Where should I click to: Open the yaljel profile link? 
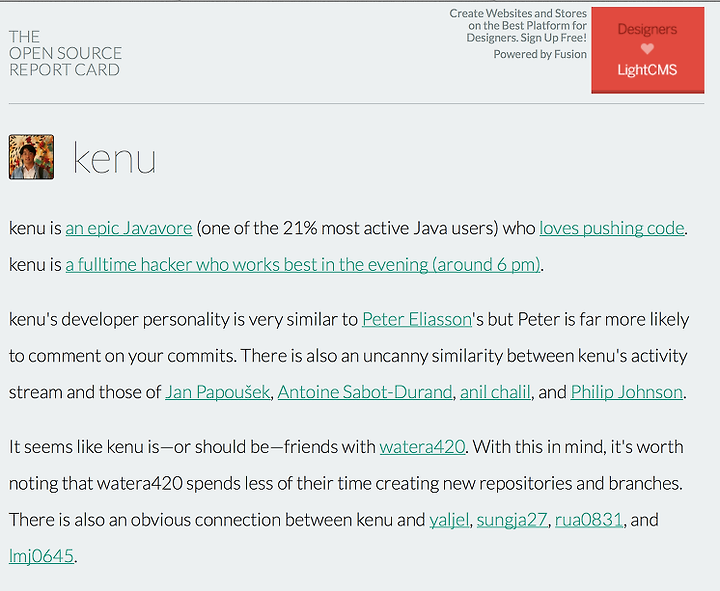(449, 520)
